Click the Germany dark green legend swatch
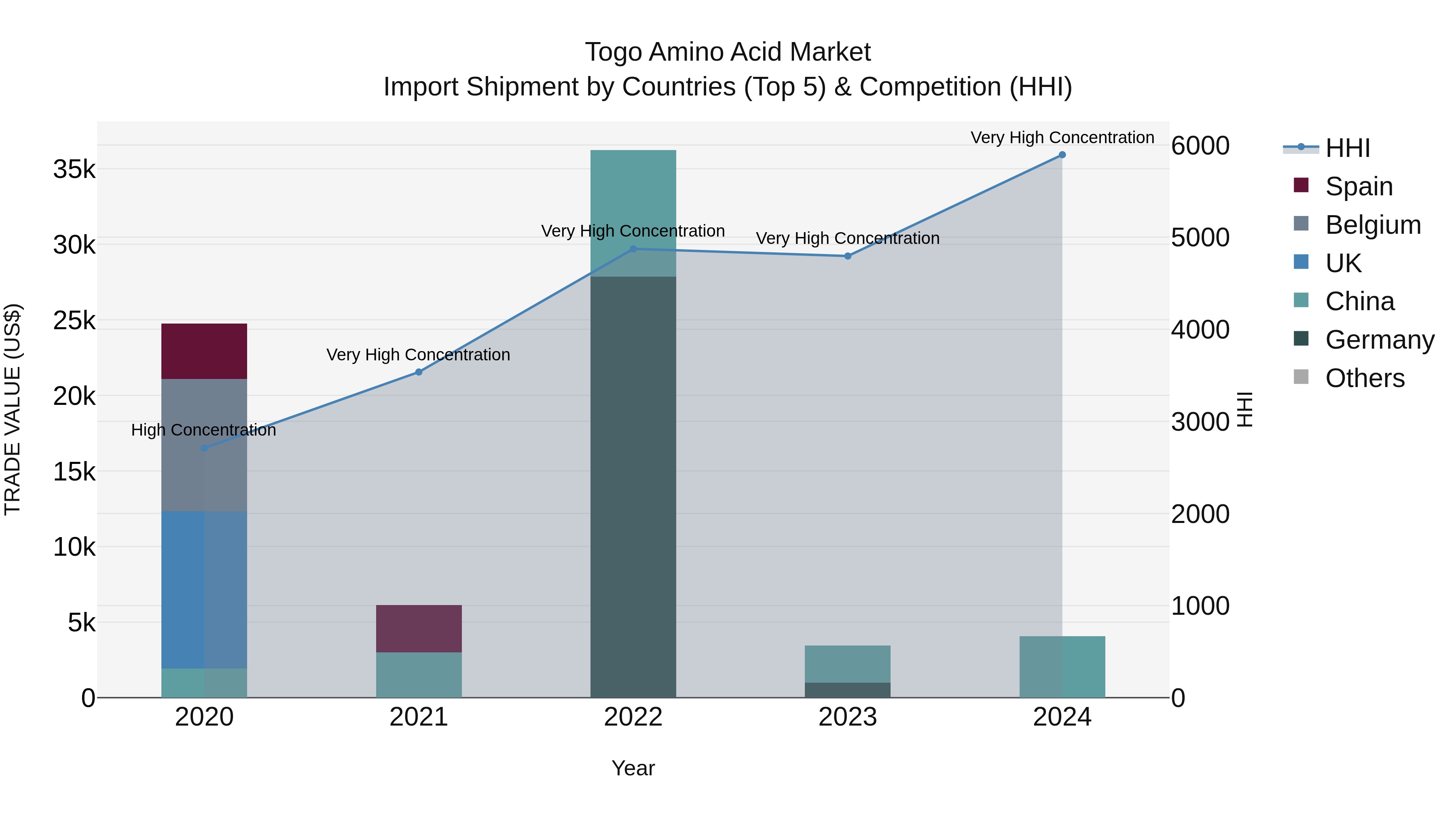Screen dimensions: 1456x819 point(1301,339)
